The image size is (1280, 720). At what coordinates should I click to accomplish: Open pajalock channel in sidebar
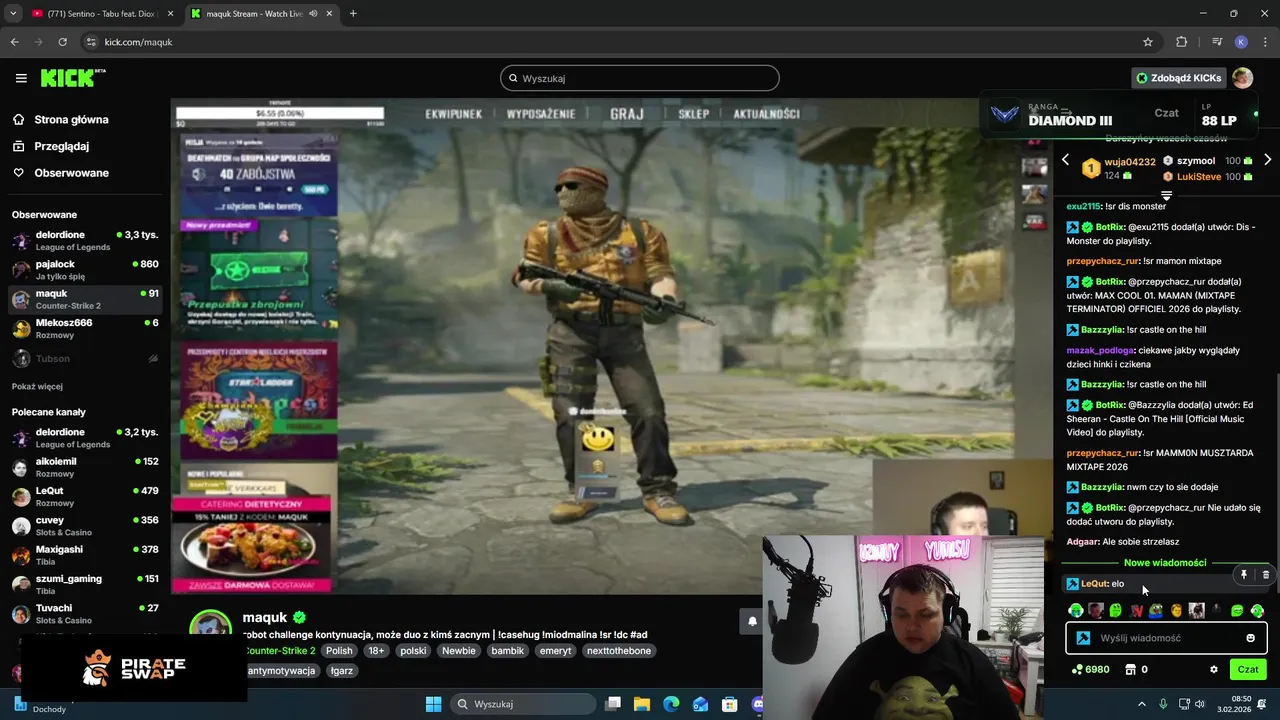[85, 270]
